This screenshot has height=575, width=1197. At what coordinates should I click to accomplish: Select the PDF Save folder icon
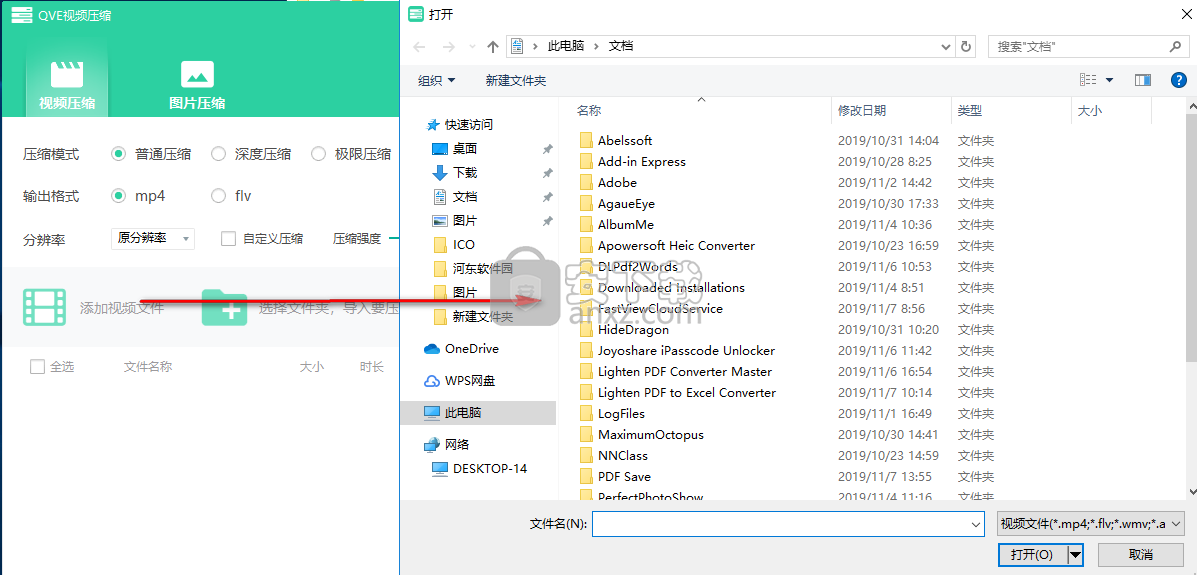(x=586, y=476)
